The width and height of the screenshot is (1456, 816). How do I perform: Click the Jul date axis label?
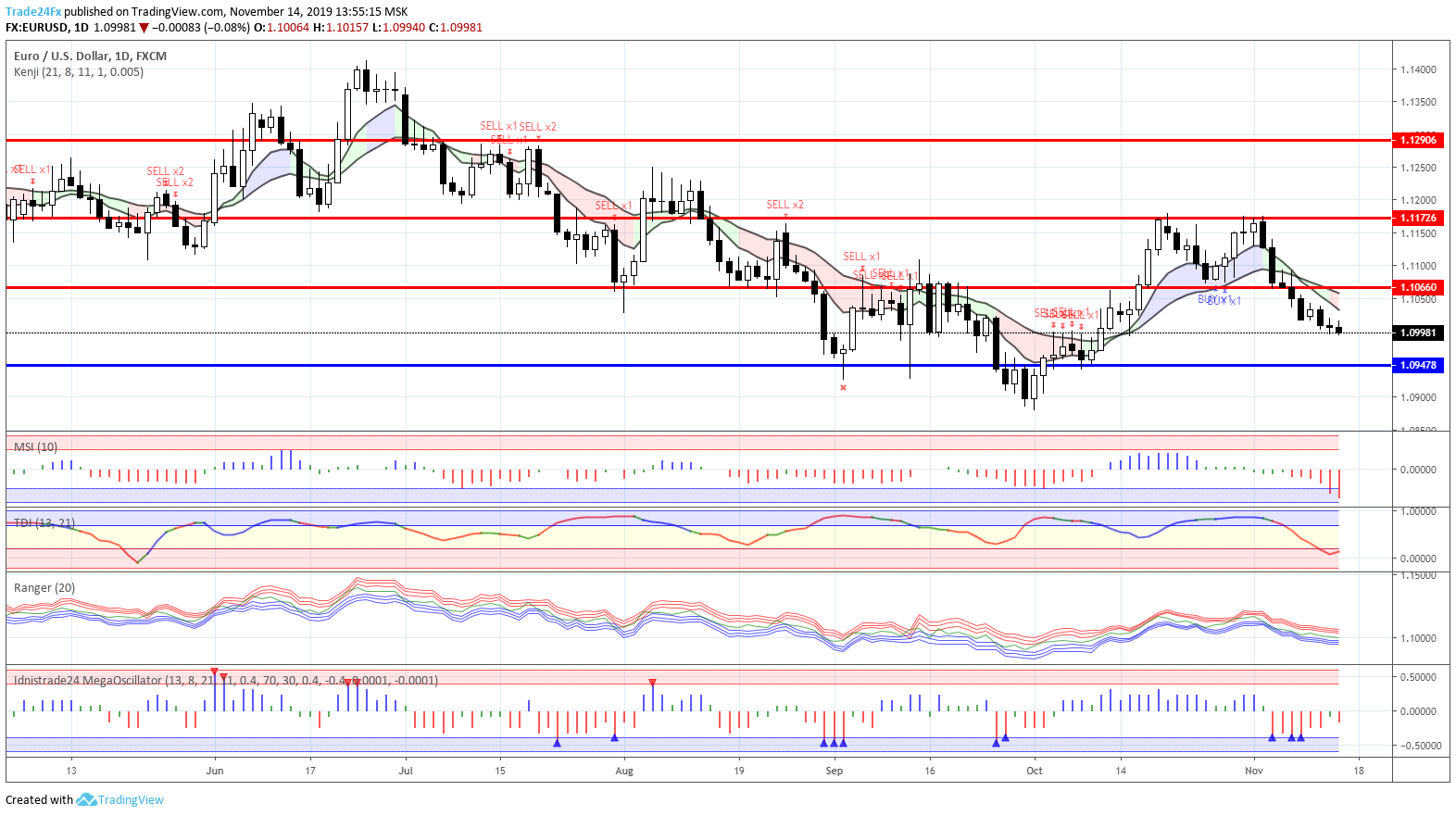(406, 771)
